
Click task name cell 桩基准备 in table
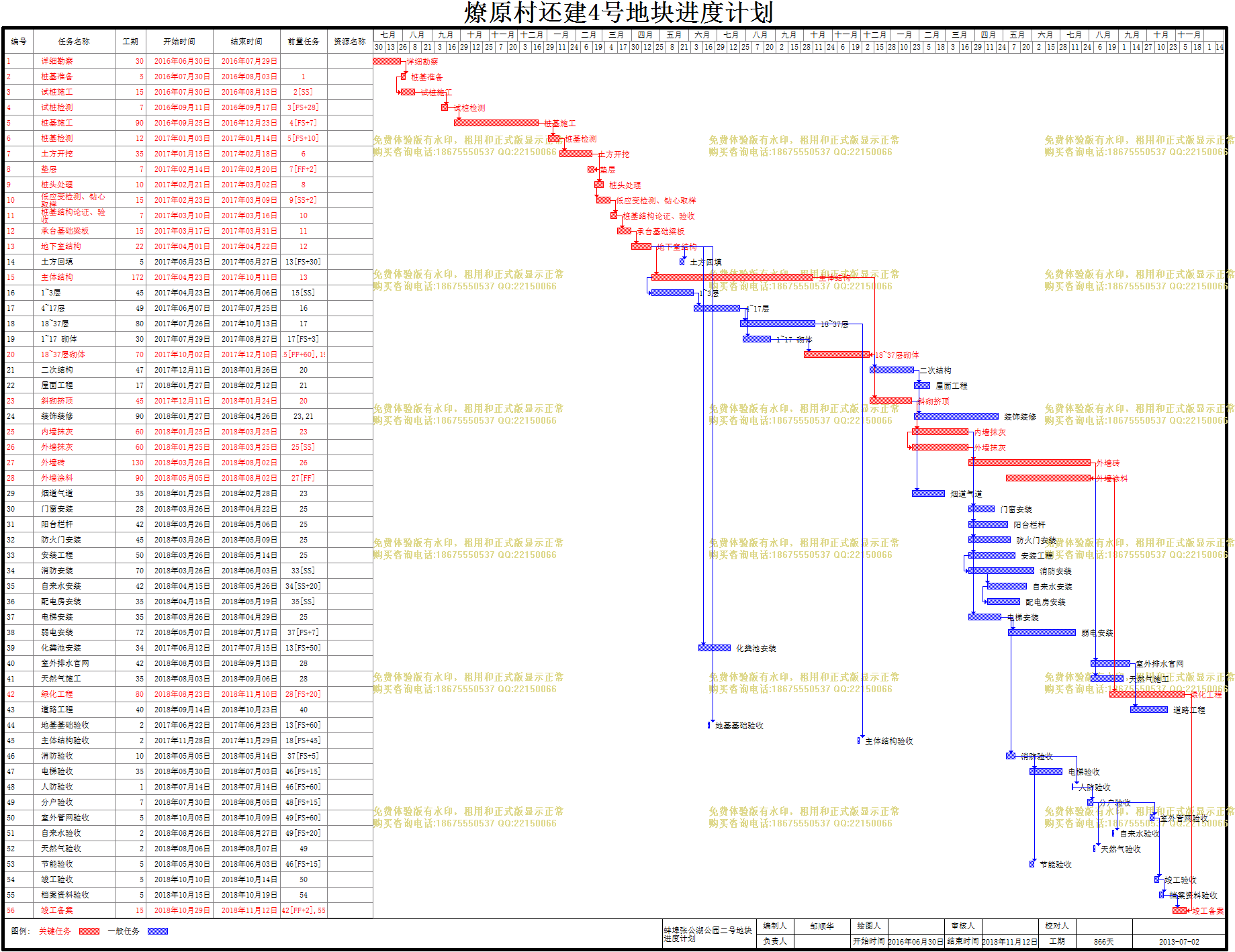pos(74,77)
